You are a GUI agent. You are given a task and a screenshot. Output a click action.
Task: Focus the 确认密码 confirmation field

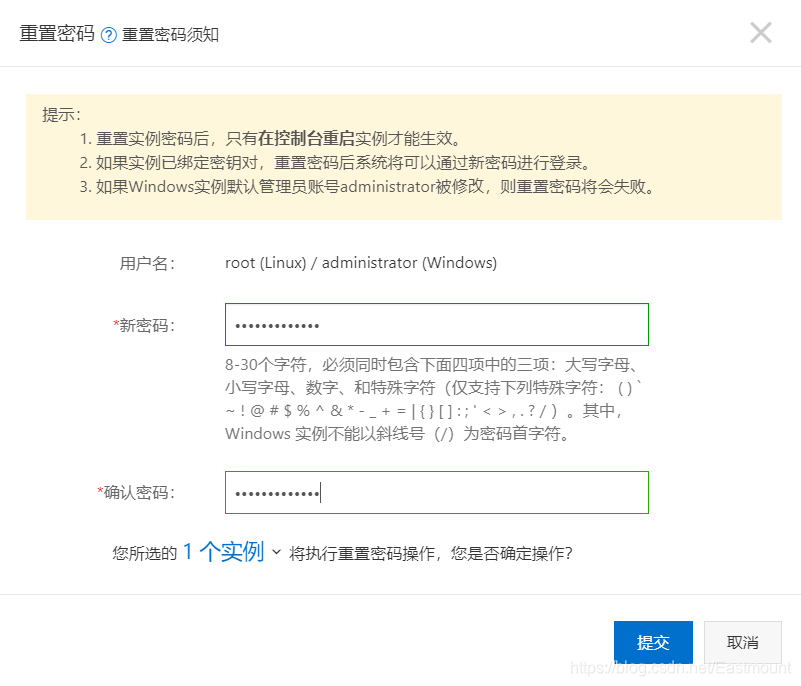(x=437, y=492)
